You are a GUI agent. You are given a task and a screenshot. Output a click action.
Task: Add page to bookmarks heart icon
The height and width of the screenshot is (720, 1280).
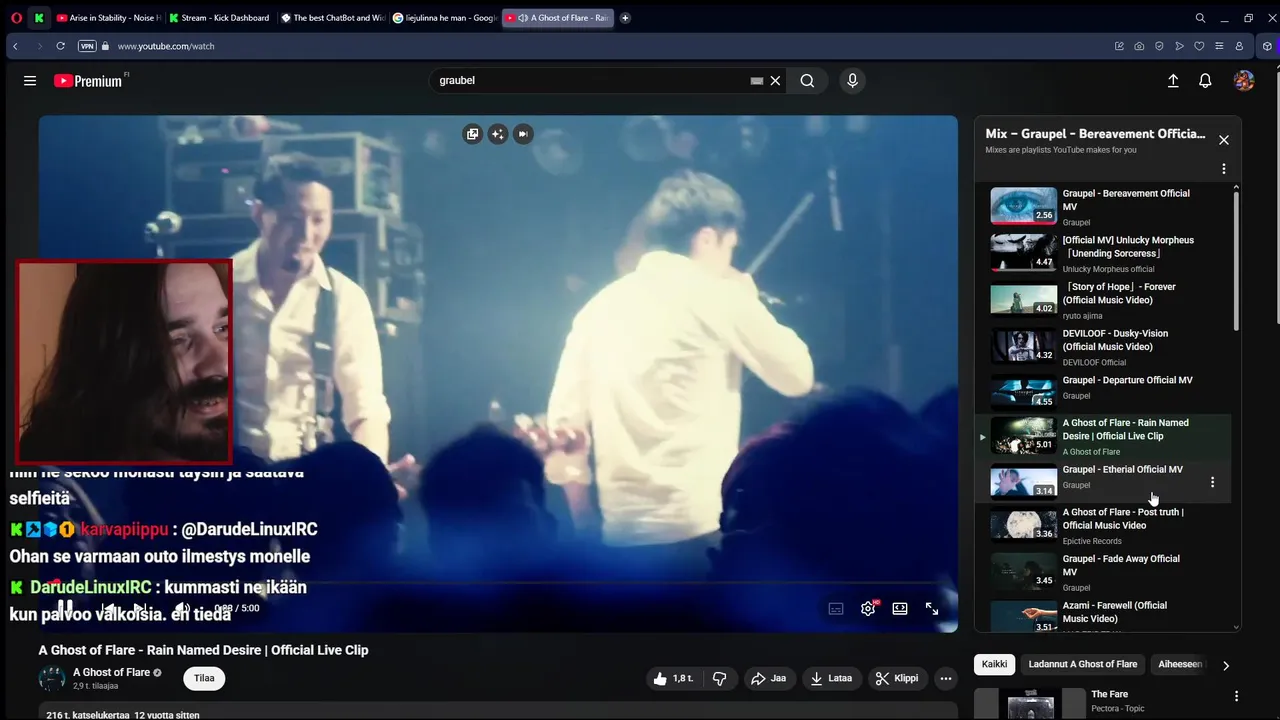click(x=1199, y=46)
